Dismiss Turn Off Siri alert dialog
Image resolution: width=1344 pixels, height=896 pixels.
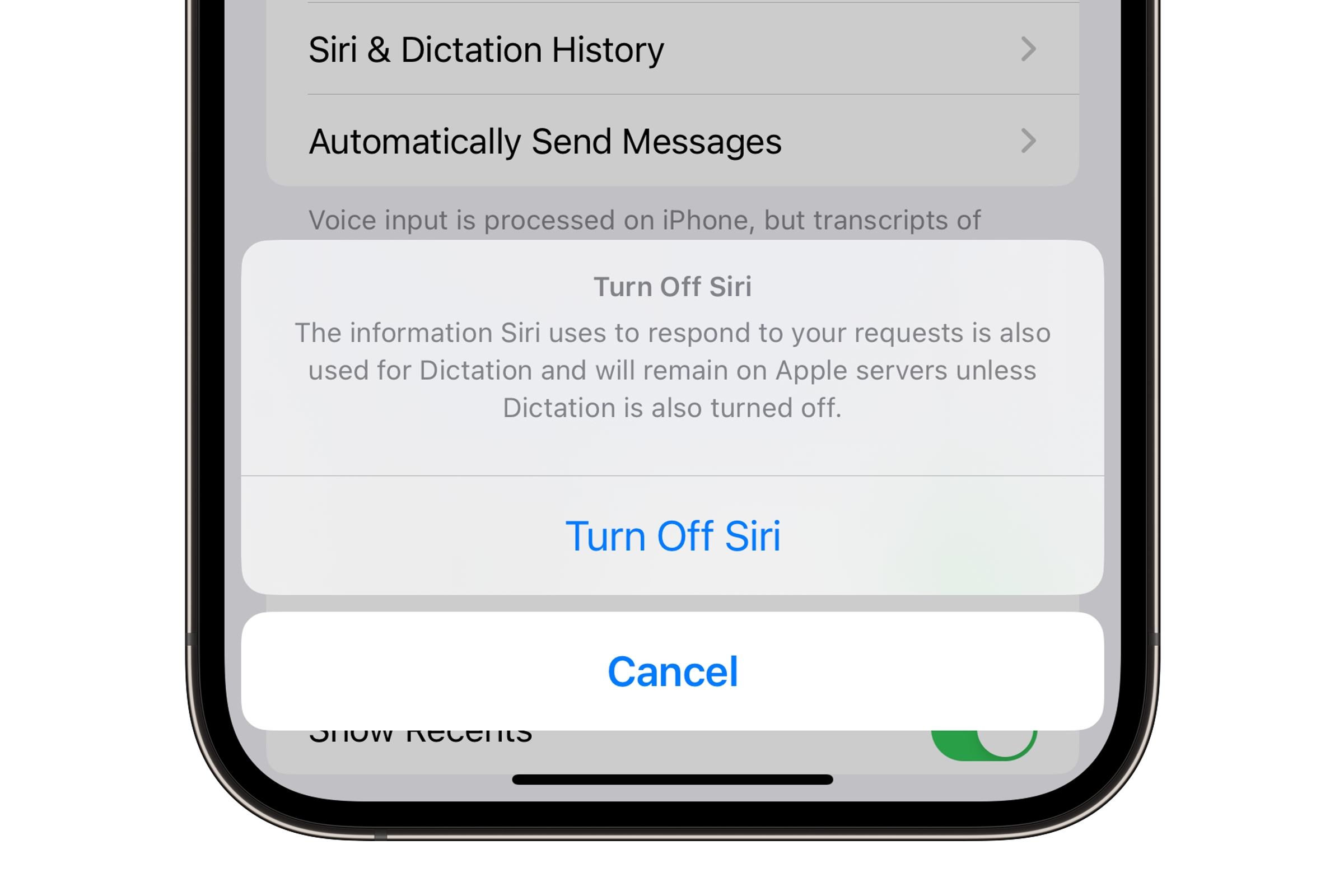[672, 670]
